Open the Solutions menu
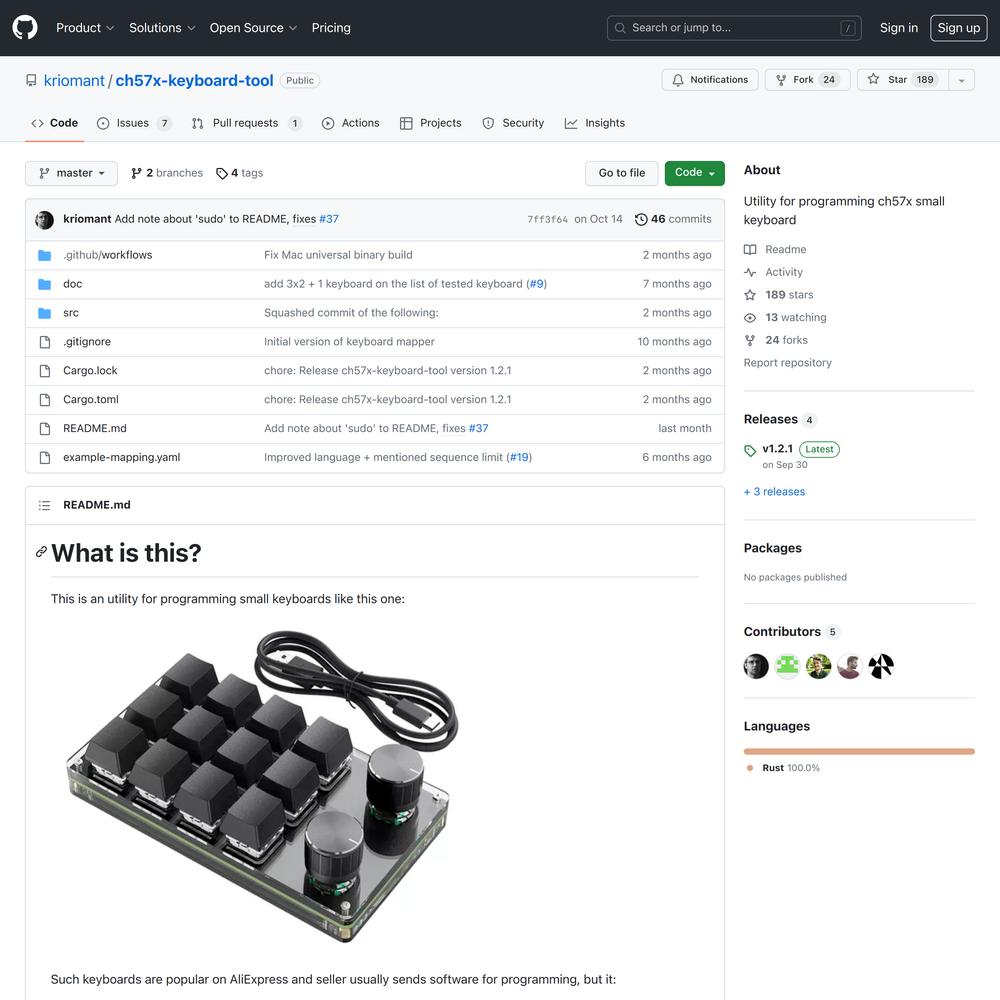1000x1000 pixels. [161, 28]
